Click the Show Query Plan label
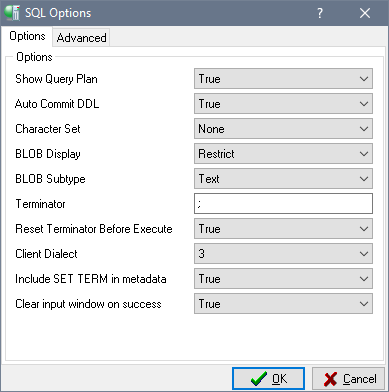The image size is (389, 392). (56, 79)
